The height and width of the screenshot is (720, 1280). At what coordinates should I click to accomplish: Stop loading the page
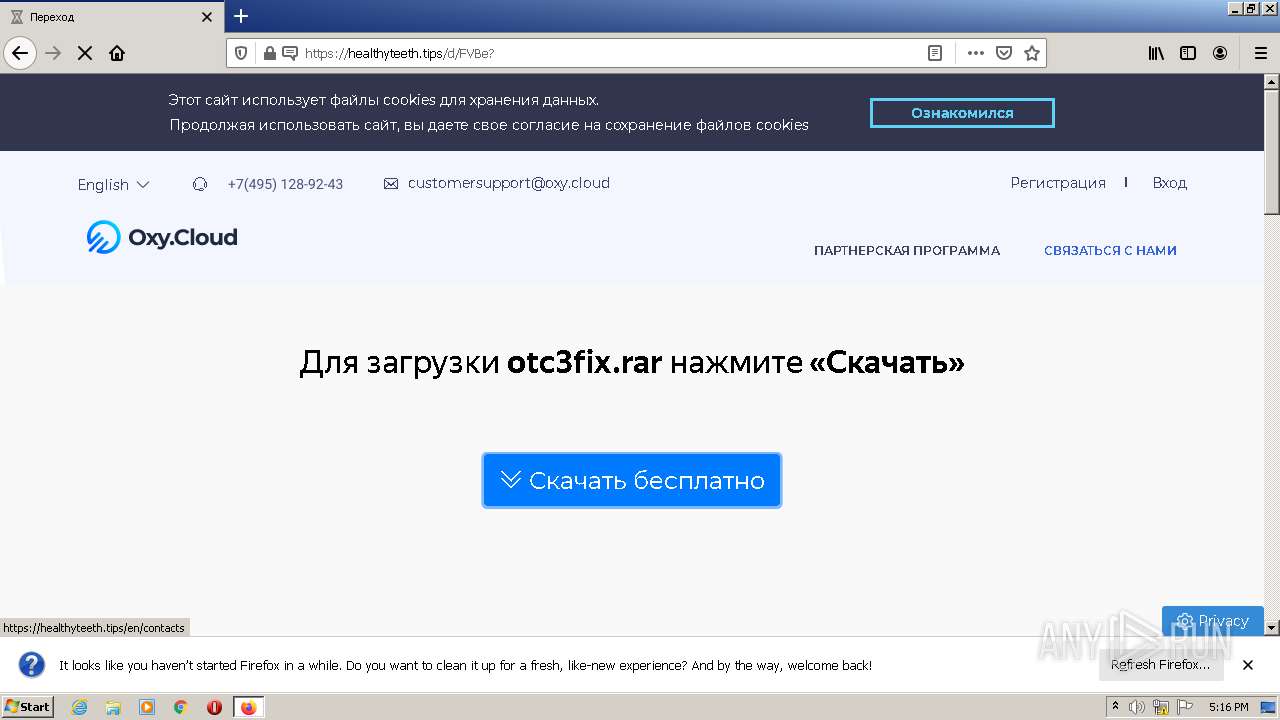tap(85, 53)
